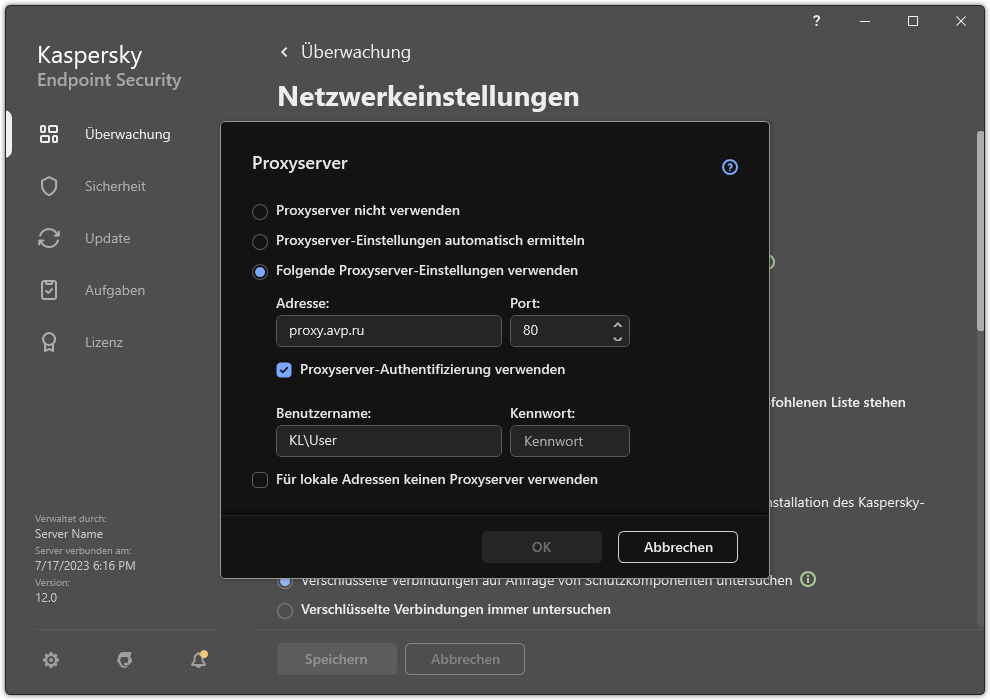This screenshot has width=990, height=700.
Task: Go back to Überwachung via the chevron
Action: [x=283, y=51]
